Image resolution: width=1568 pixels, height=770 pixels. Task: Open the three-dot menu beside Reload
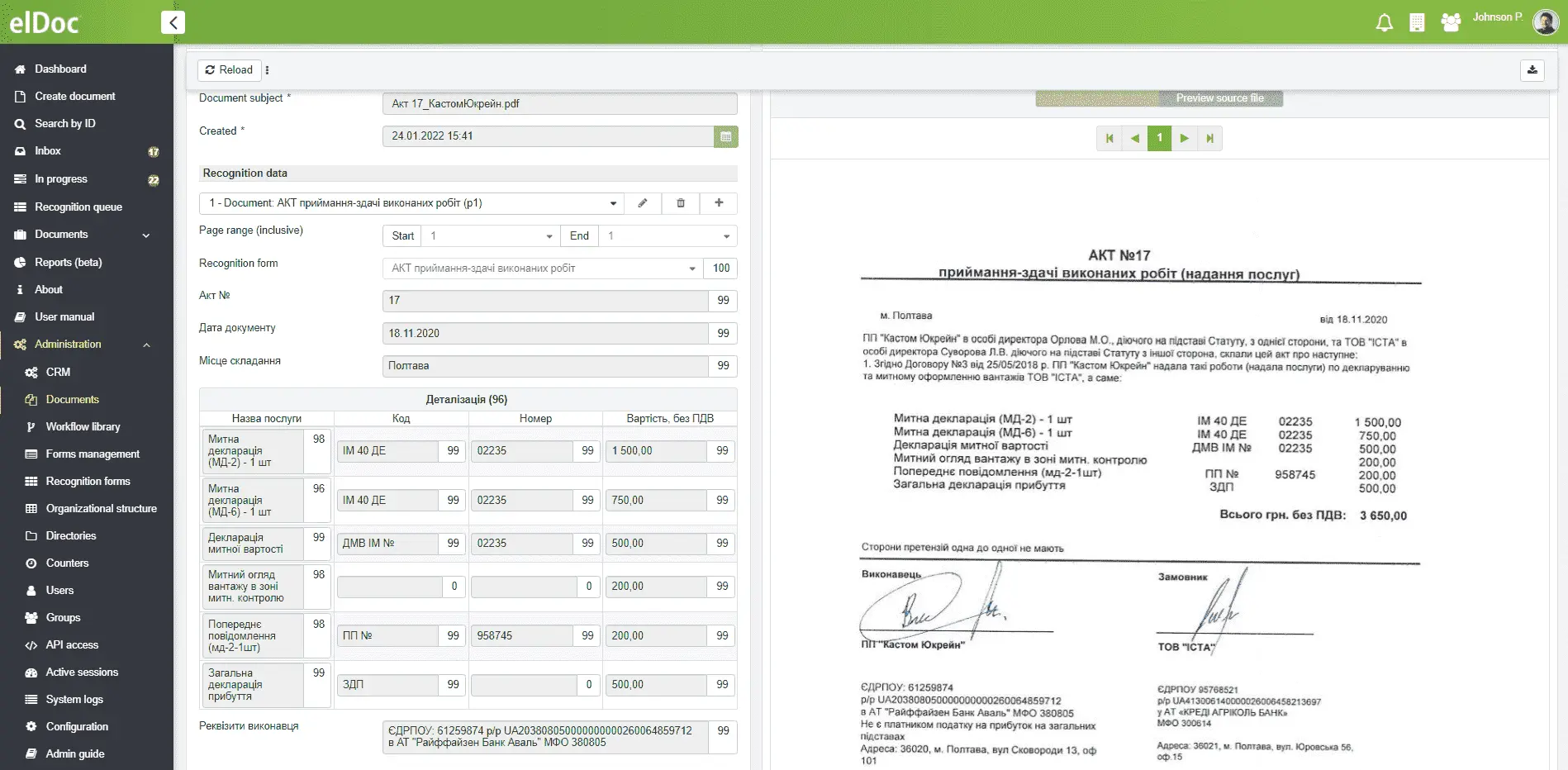point(267,70)
